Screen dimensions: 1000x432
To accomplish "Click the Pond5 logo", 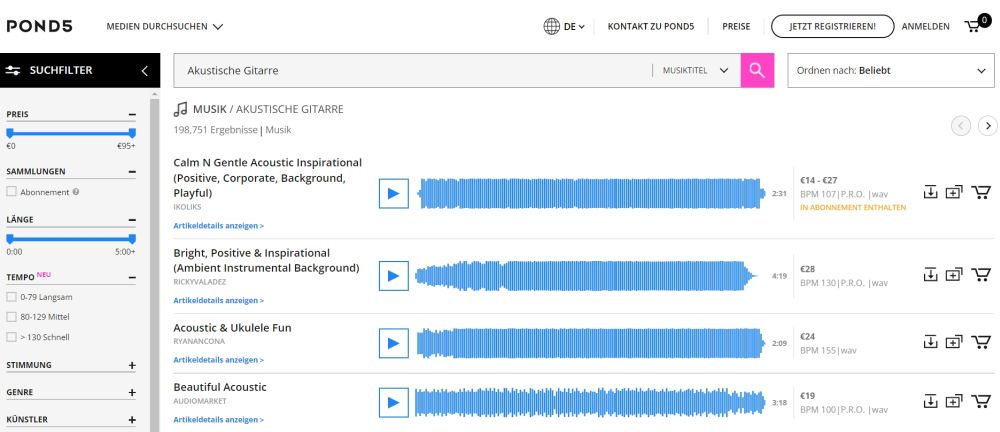I will [x=40, y=26].
